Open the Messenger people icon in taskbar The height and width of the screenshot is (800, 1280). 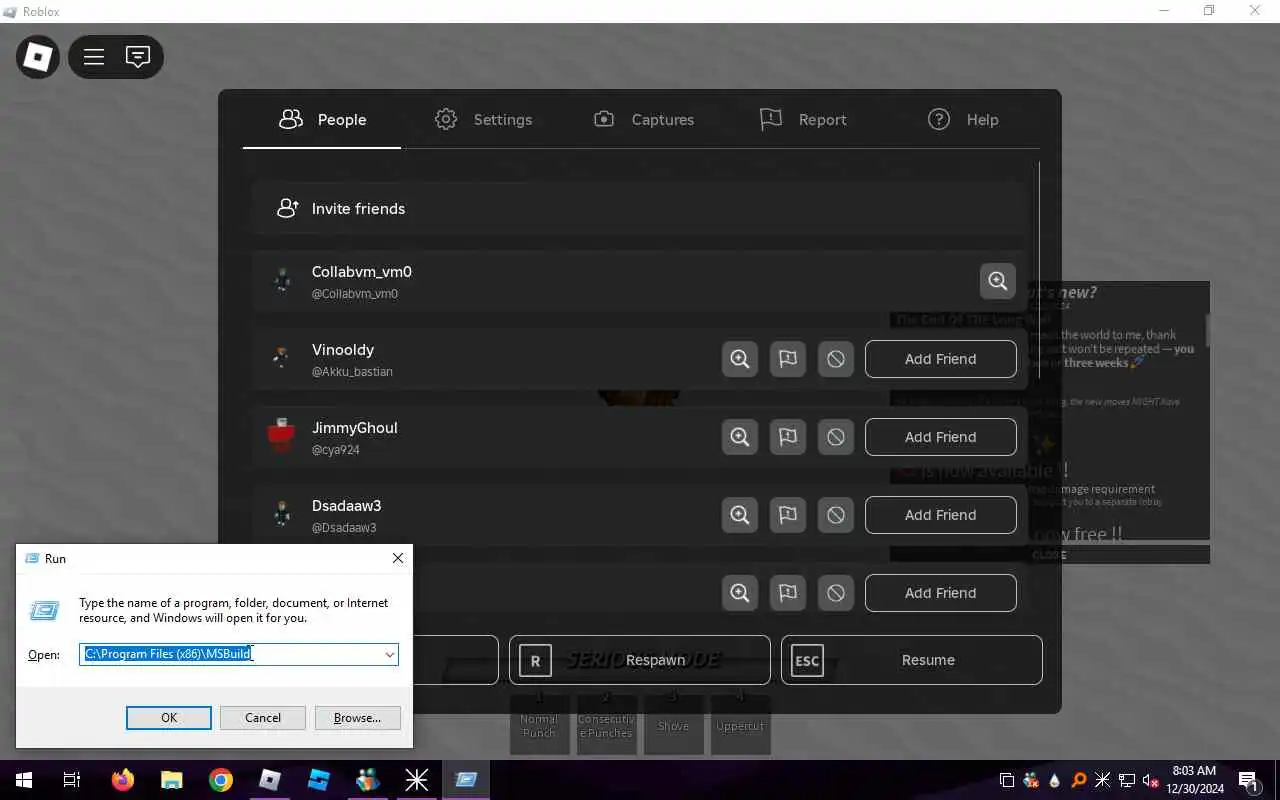(368, 780)
